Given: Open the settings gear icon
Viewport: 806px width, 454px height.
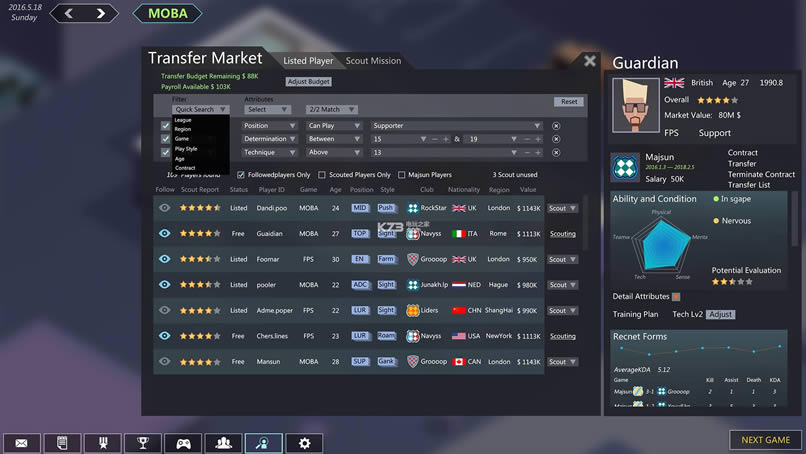Looking at the screenshot, I should tap(304, 443).
